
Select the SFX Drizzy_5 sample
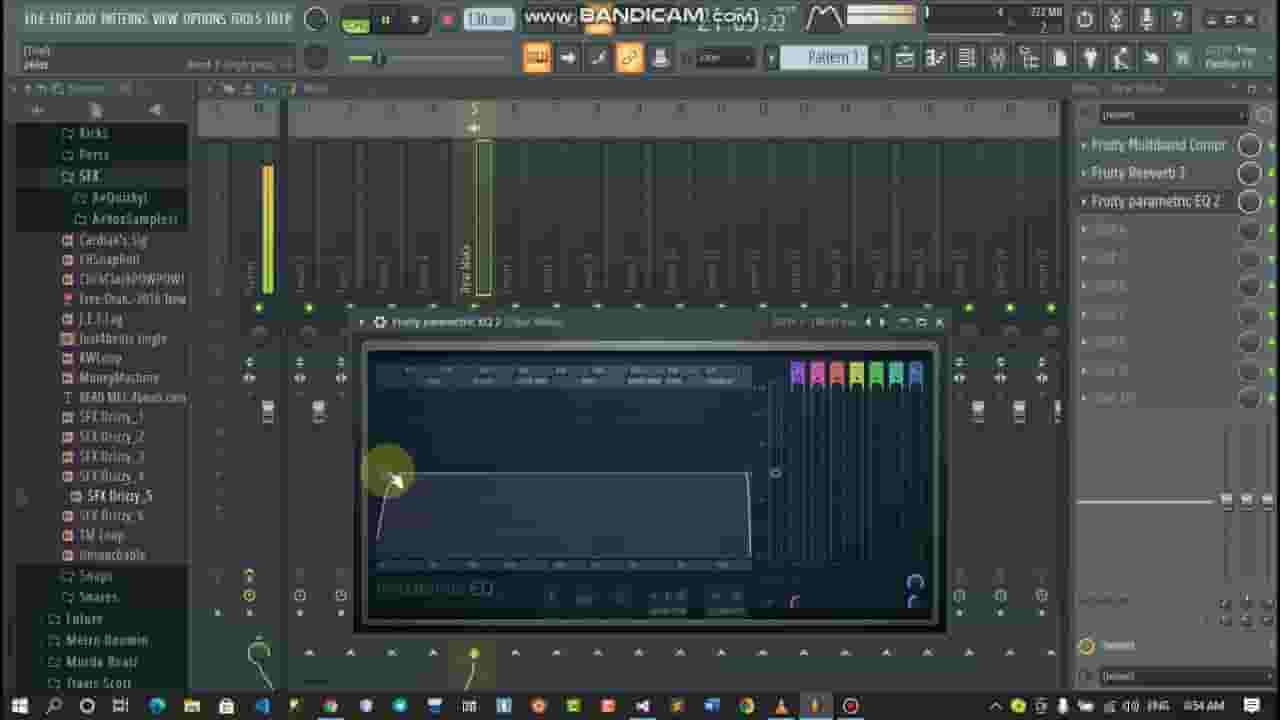point(119,496)
